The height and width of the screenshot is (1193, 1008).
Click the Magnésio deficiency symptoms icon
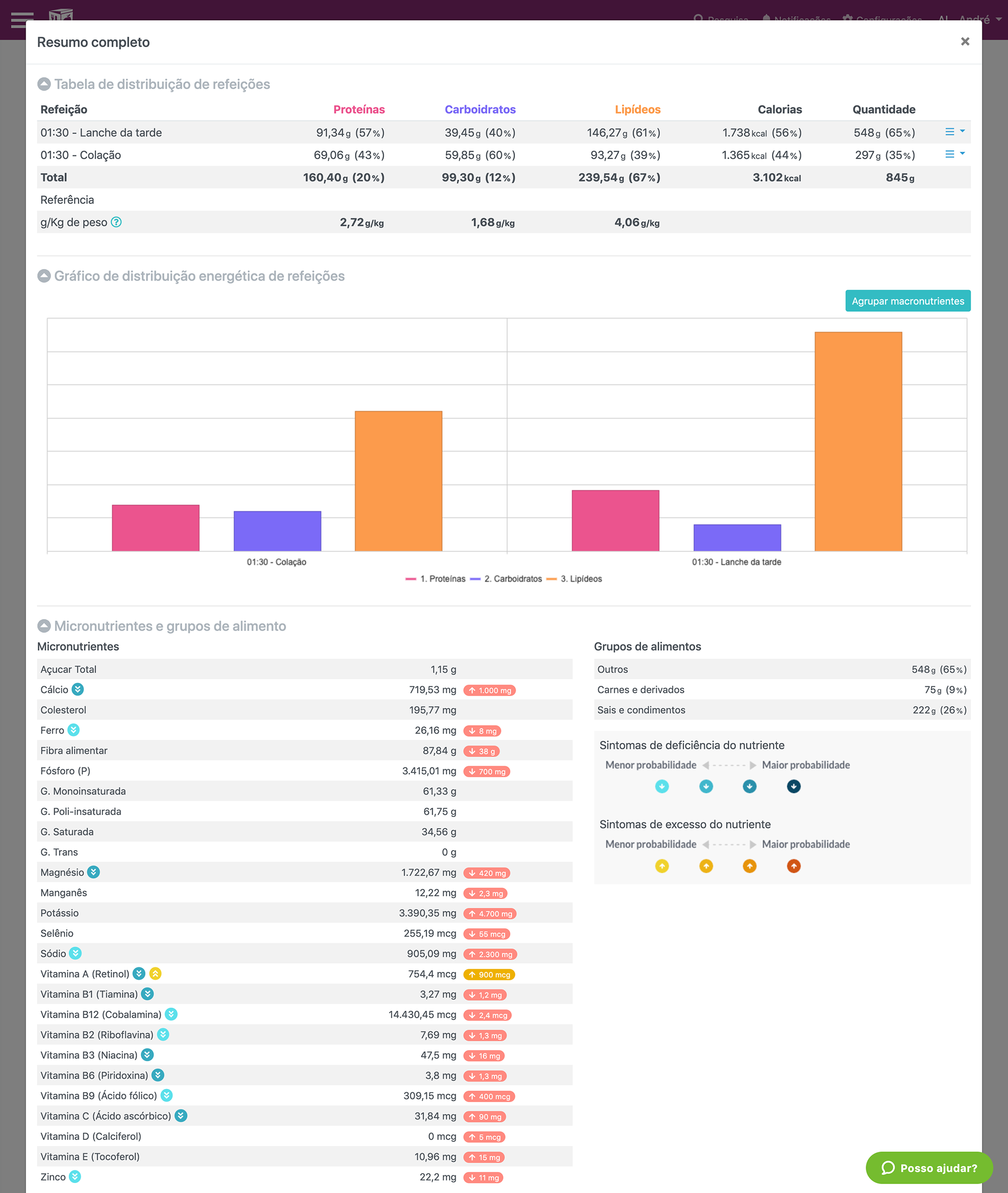pyautogui.click(x=94, y=872)
